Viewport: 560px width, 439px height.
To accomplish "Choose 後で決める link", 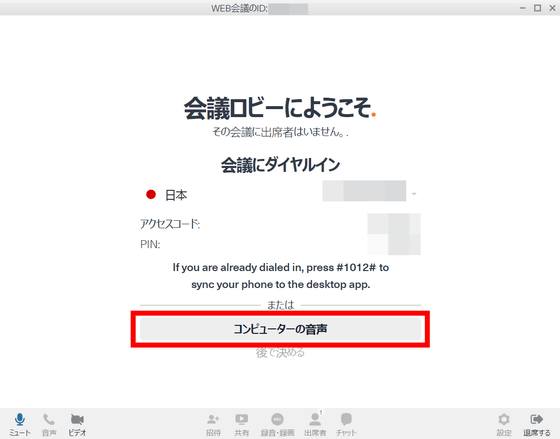I will [280, 353].
